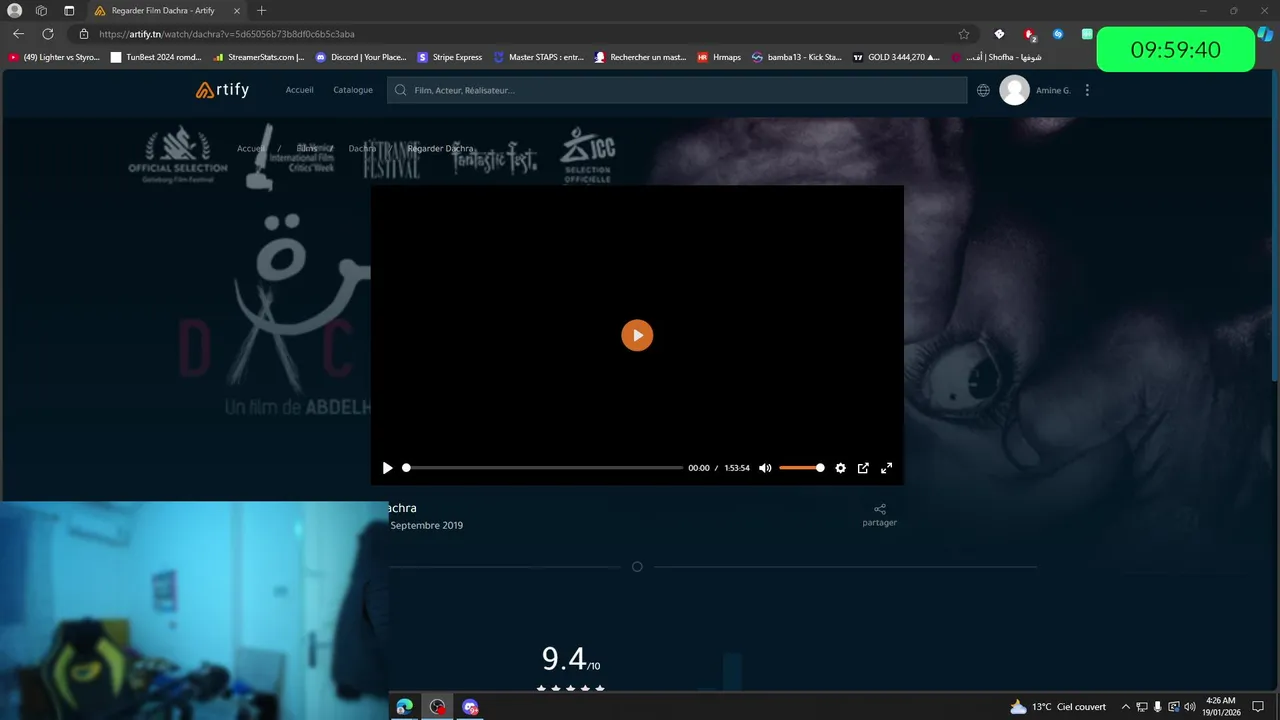1280x720 pixels.
Task: Open the purple chat app taskbar icon
Action: click(470, 707)
